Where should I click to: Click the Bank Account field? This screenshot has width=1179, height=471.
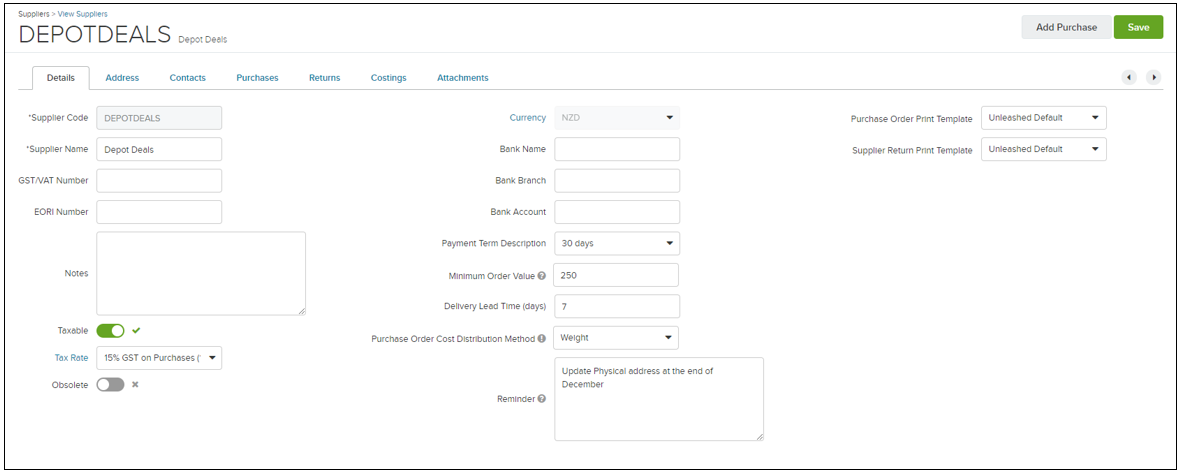[617, 212]
